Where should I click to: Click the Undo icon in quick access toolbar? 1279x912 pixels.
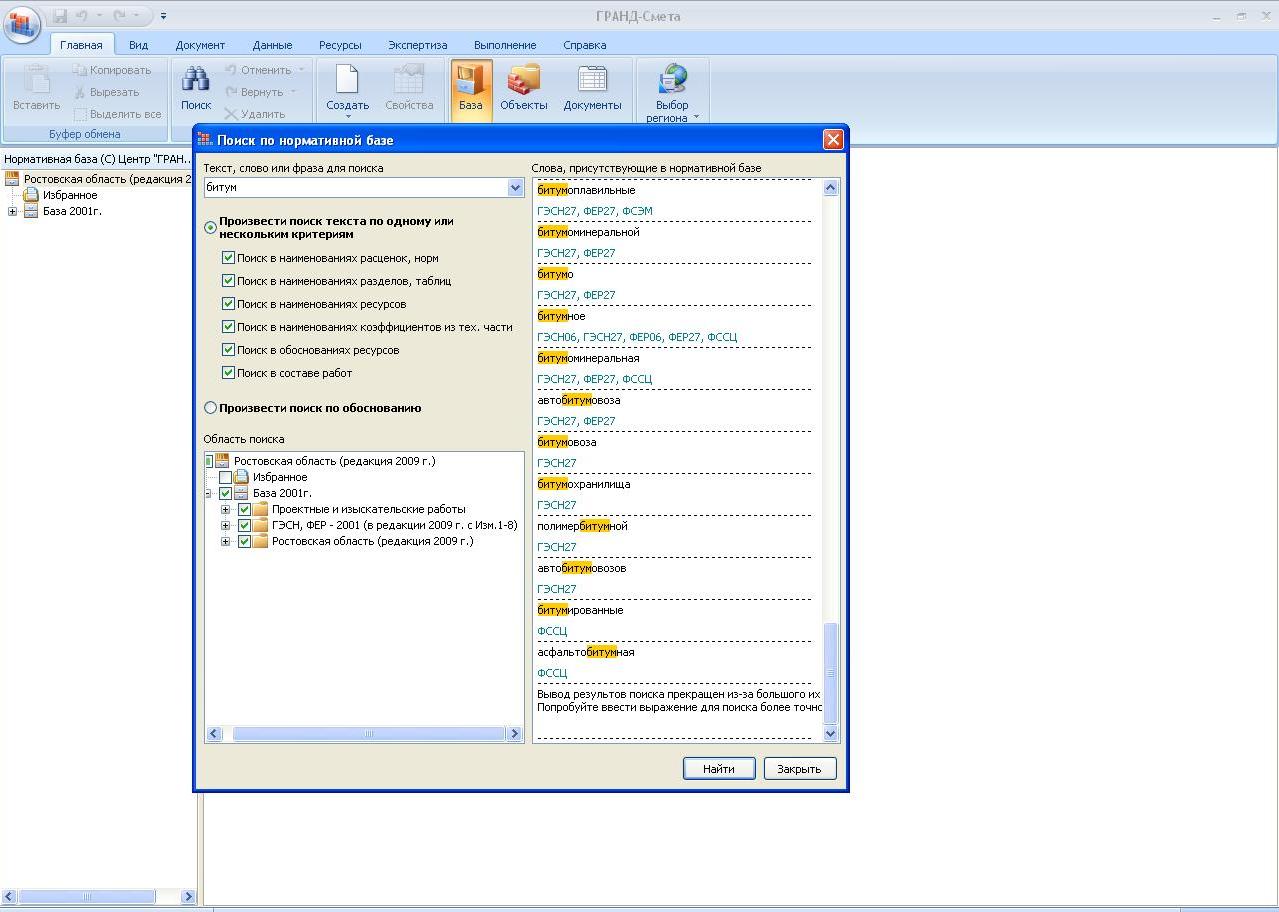(82, 16)
